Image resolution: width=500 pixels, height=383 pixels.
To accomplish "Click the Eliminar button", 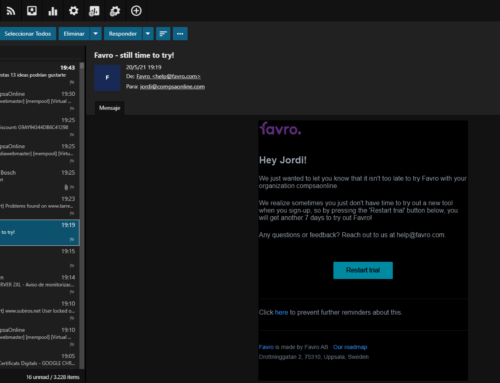I will click(x=74, y=34).
